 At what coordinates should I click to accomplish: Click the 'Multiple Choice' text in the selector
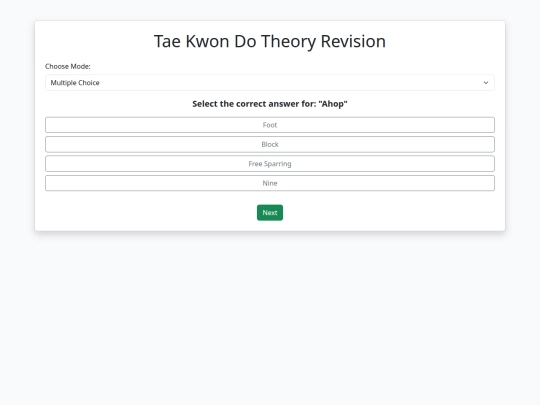coord(75,83)
